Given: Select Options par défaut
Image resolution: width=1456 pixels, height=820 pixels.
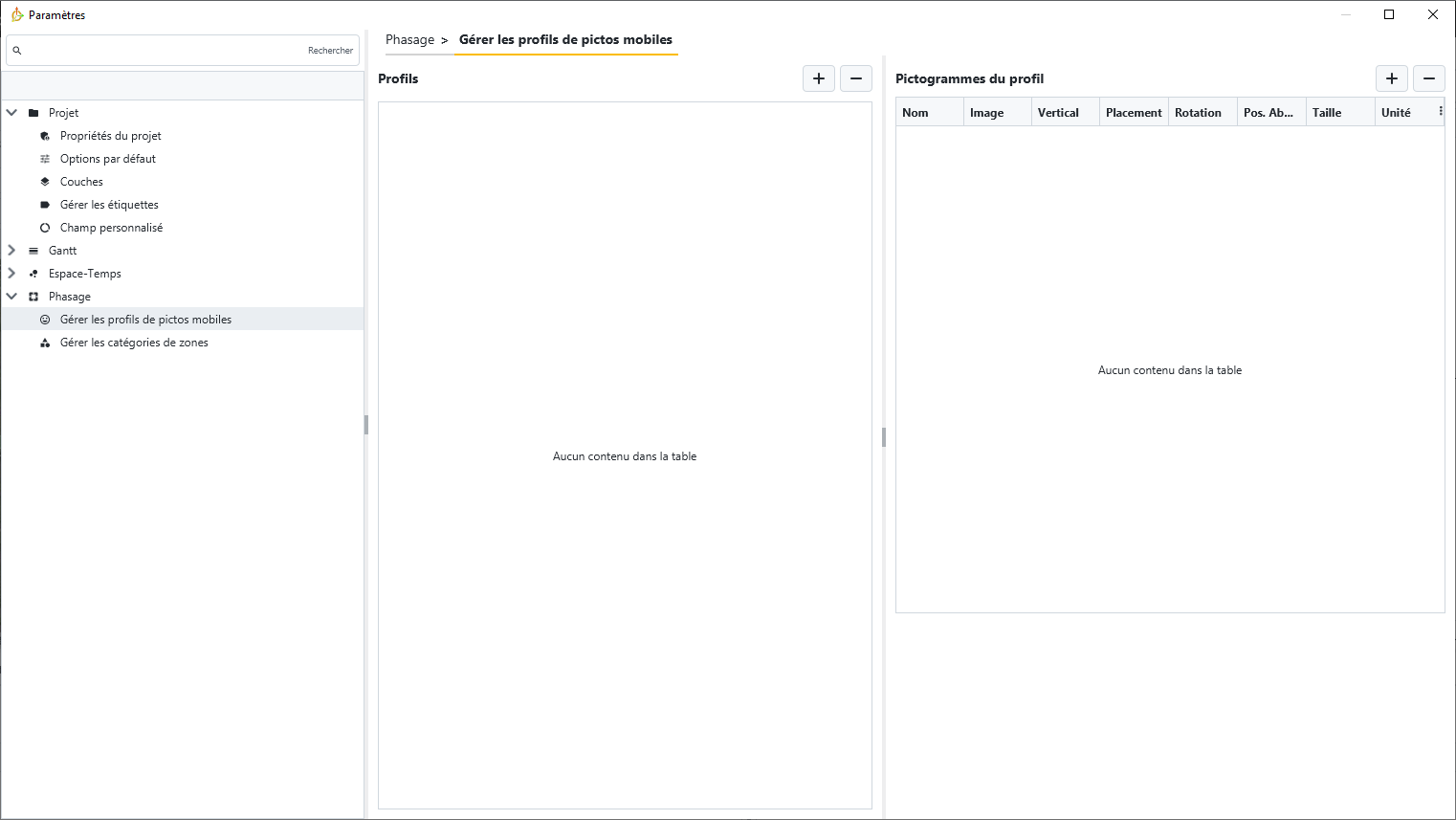Looking at the screenshot, I should coord(107,159).
